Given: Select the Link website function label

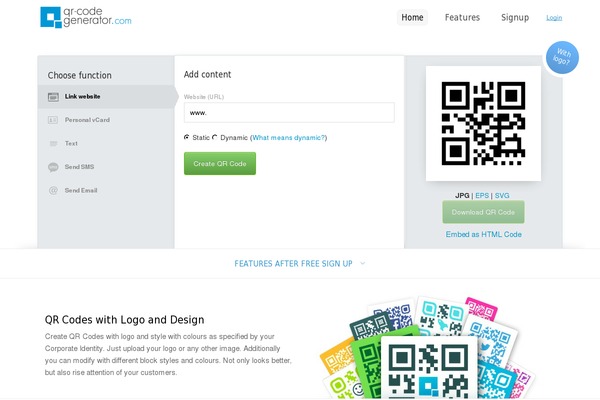Looking at the screenshot, I should (83, 96).
